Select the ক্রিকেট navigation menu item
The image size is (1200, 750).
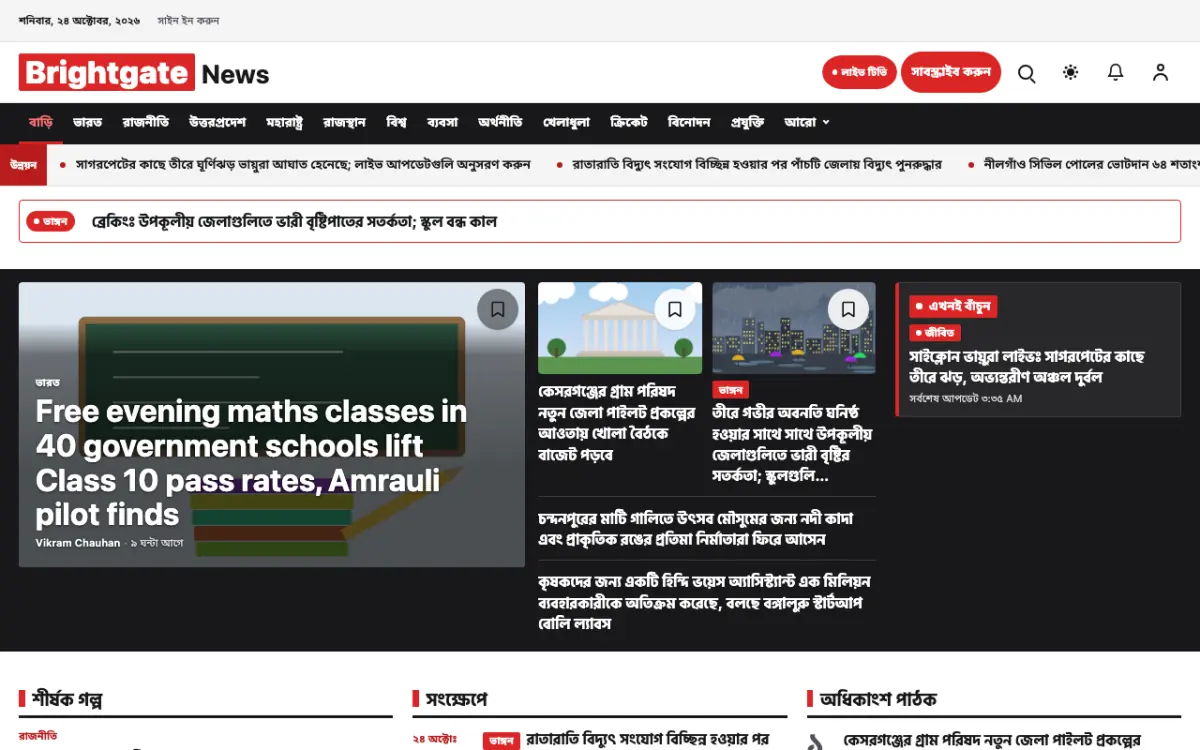pos(629,122)
